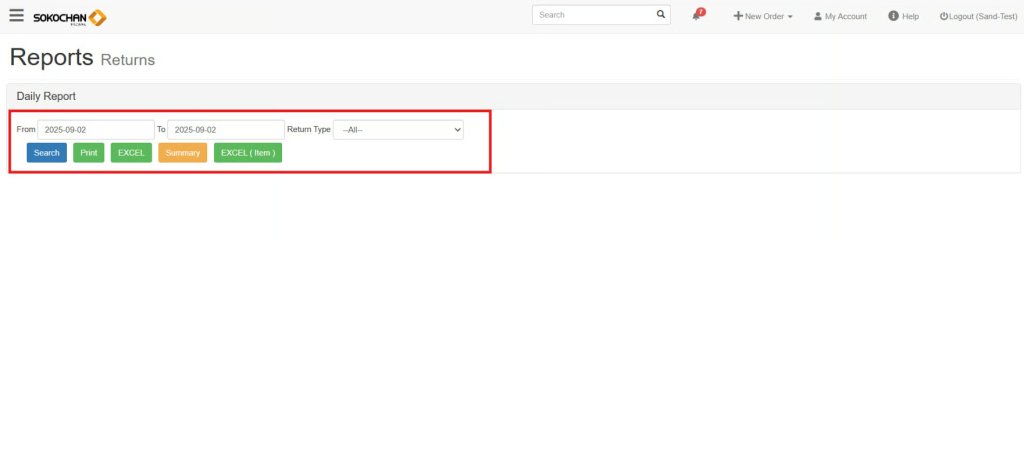Log out using the power icon

pyautogui.click(x=944, y=16)
